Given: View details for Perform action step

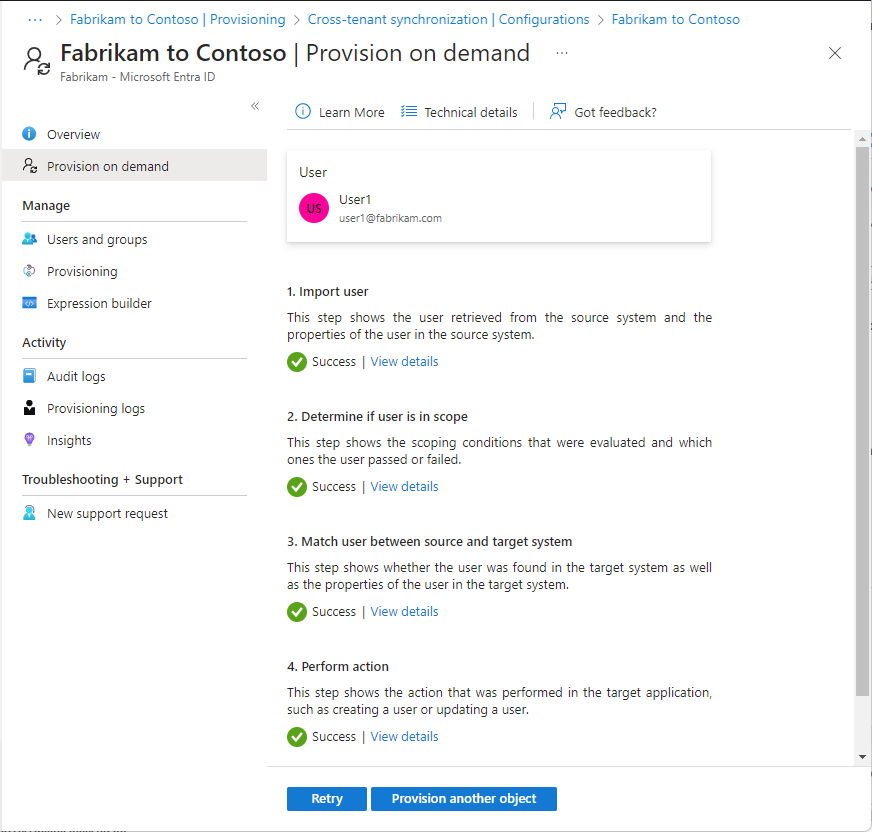Looking at the screenshot, I should [x=404, y=737].
